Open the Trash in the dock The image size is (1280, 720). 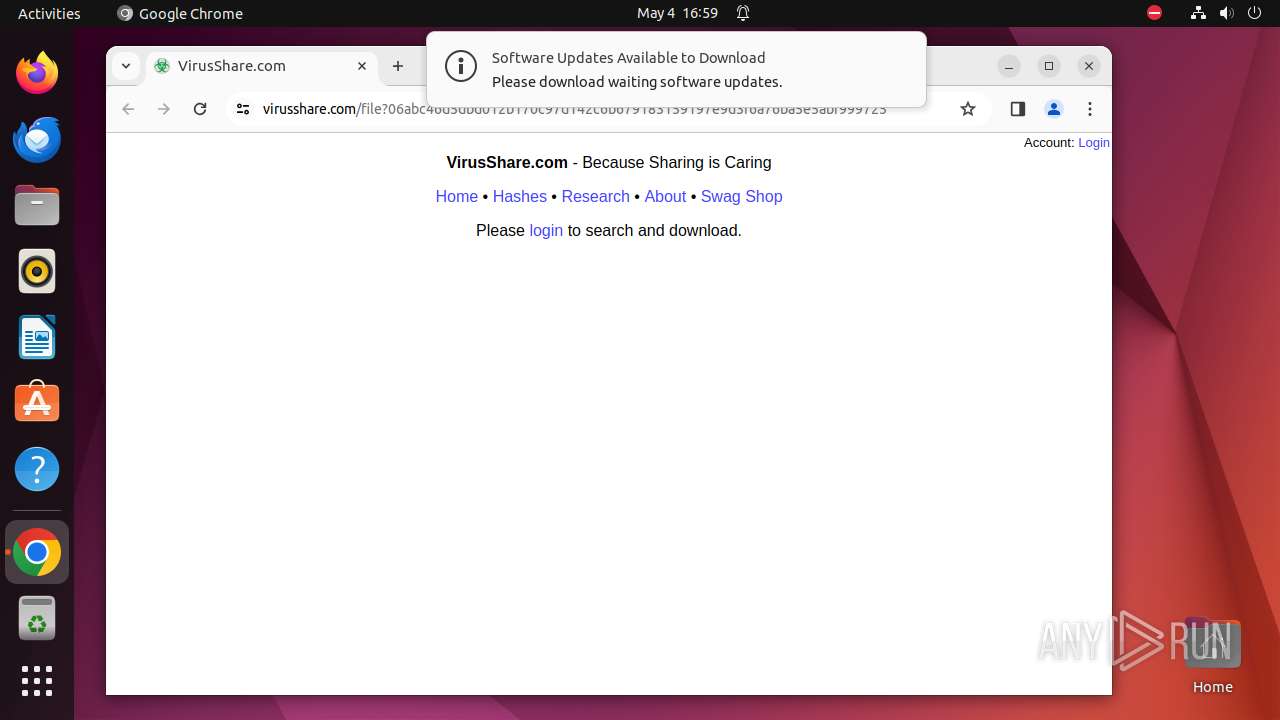37,618
